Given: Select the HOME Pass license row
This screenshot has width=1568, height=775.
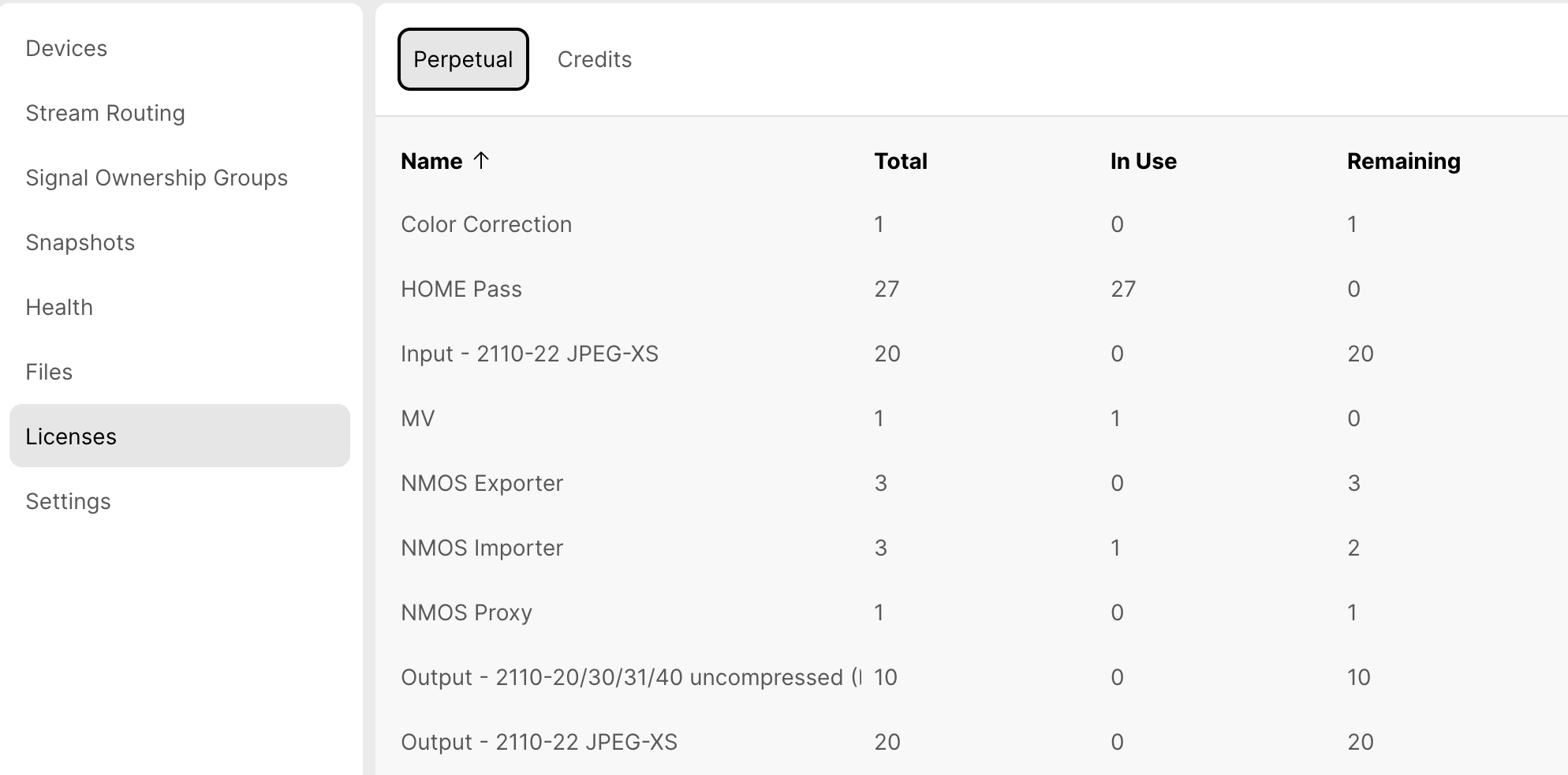Looking at the screenshot, I should [x=461, y=289].
